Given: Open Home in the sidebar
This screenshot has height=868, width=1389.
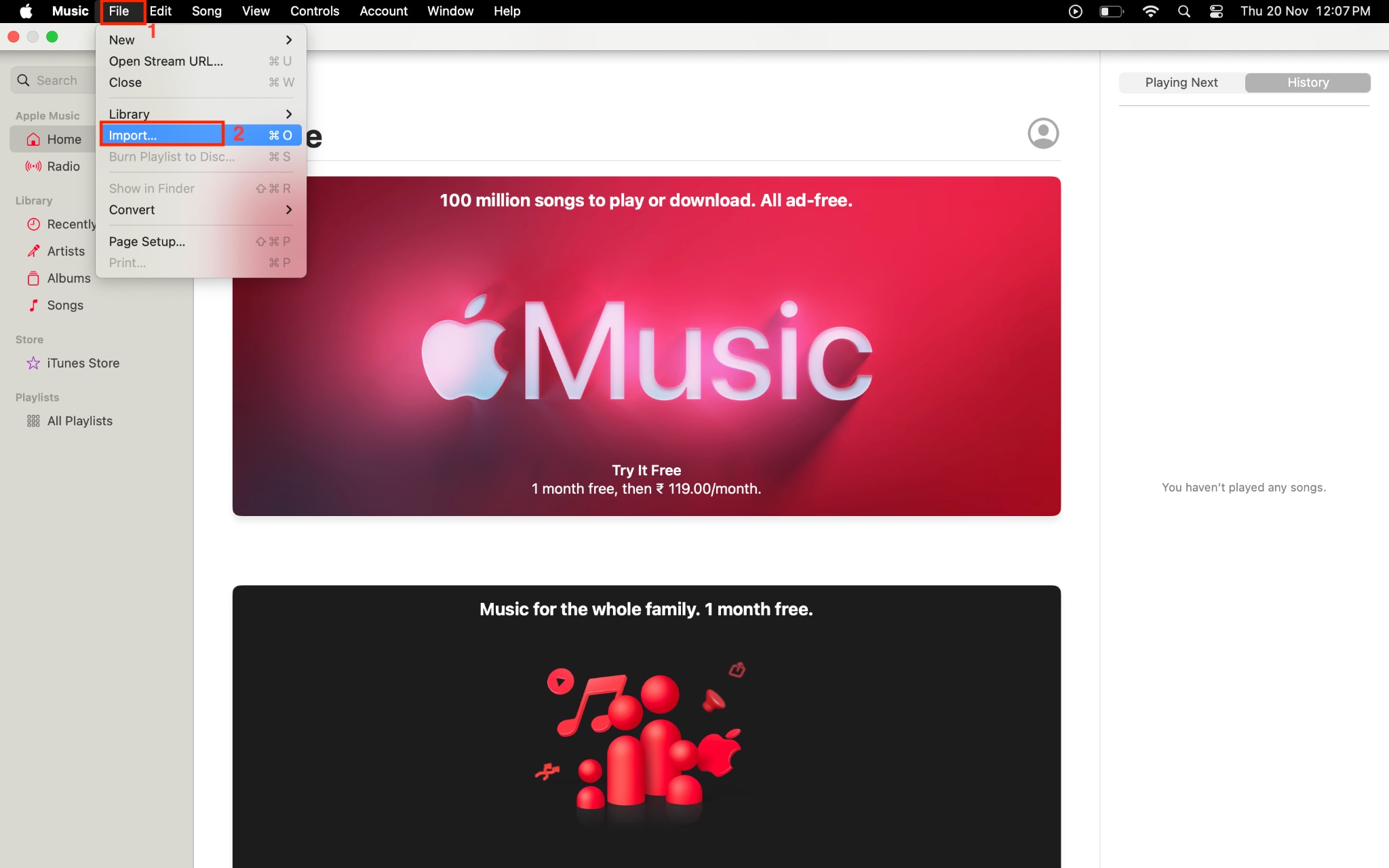Looking at the screenshot, I should click(64, 139).
